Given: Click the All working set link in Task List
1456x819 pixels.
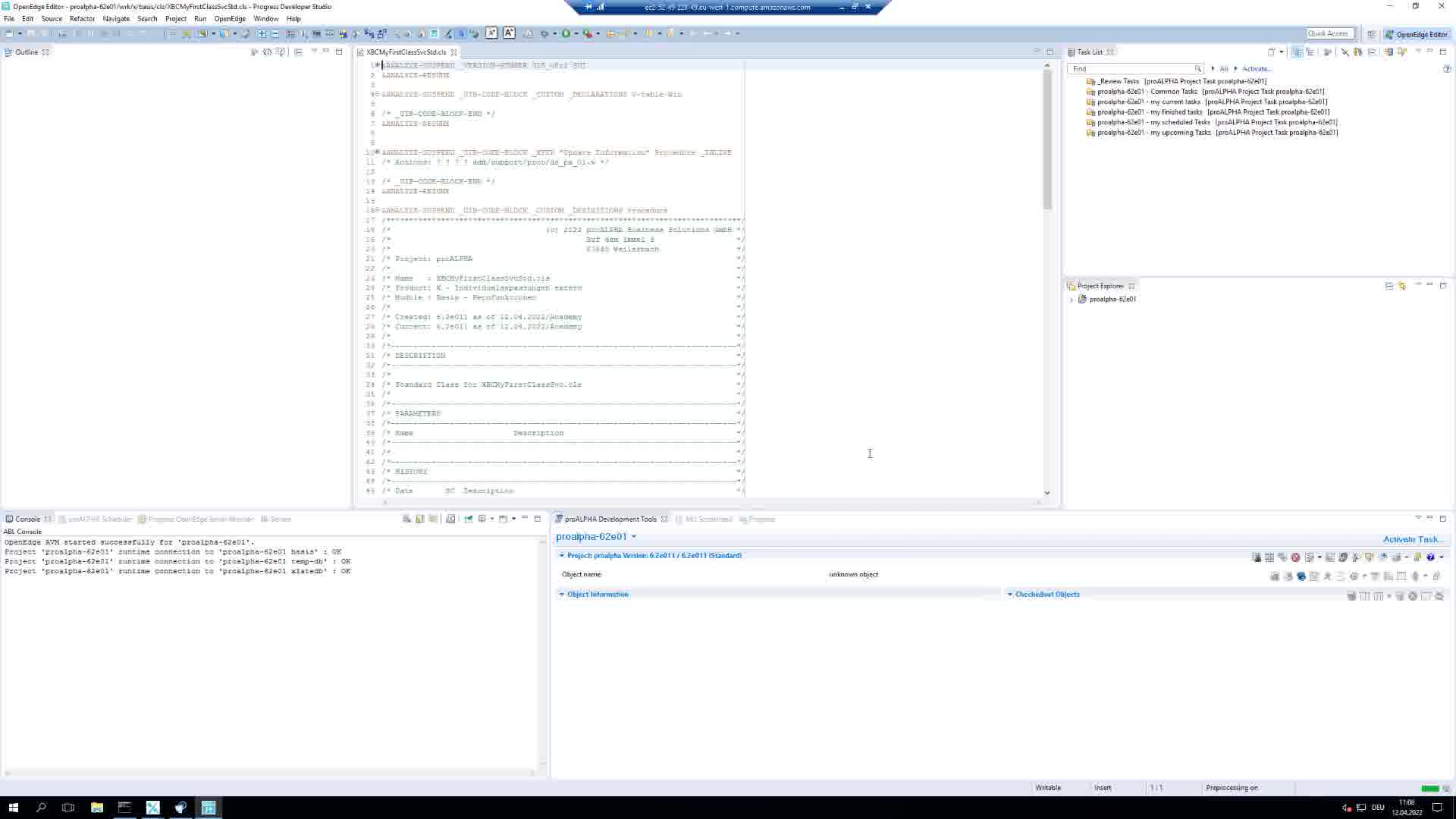Looking at the screenshot, I should [x=1223, y=69].
